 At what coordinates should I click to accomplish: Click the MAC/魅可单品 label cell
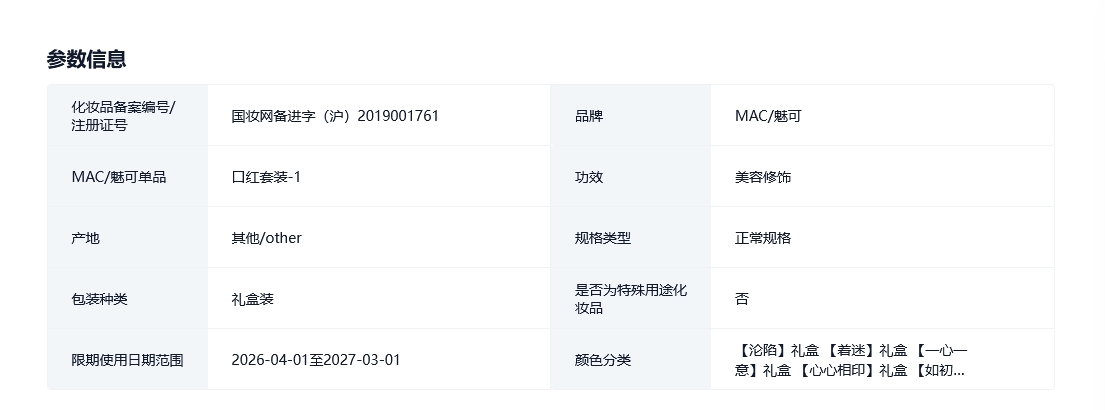click(x=119, y=177)
